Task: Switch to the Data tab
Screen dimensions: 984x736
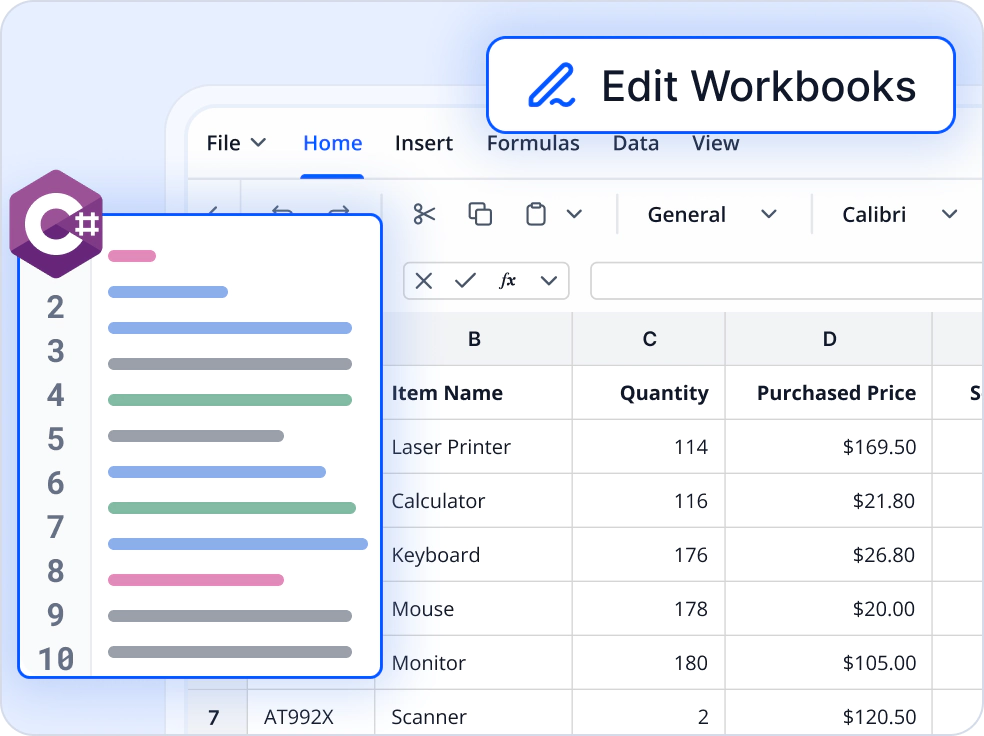Action: (x=636, y=144)
